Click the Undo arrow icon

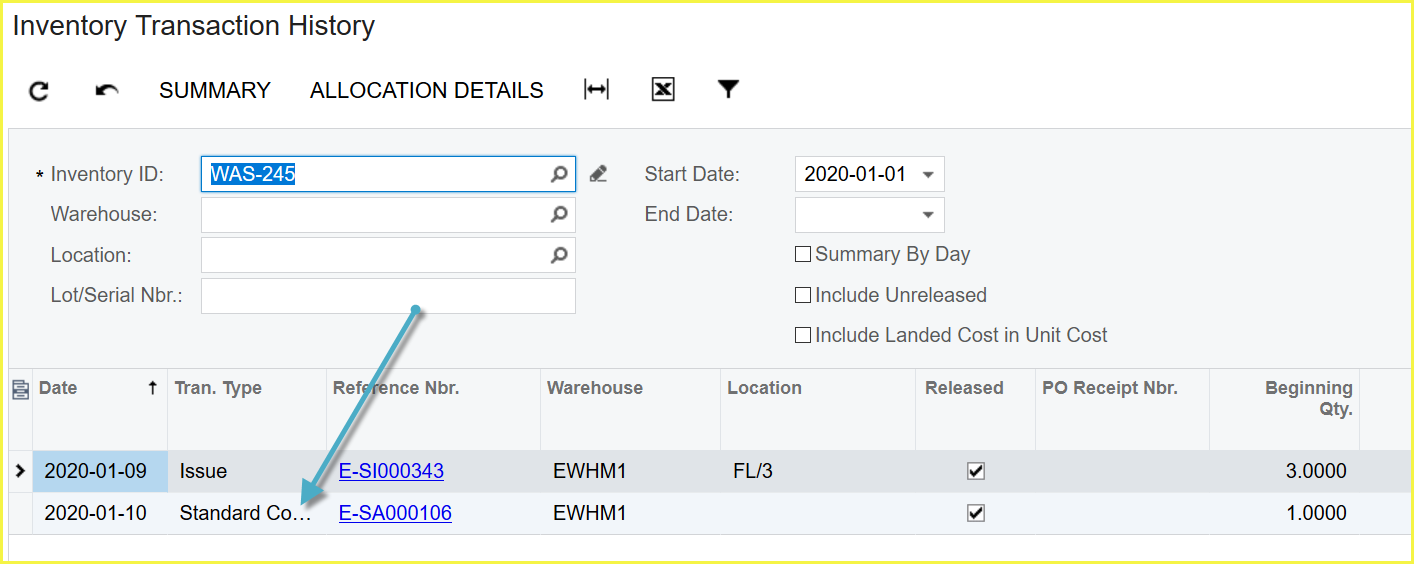point(106,91)
